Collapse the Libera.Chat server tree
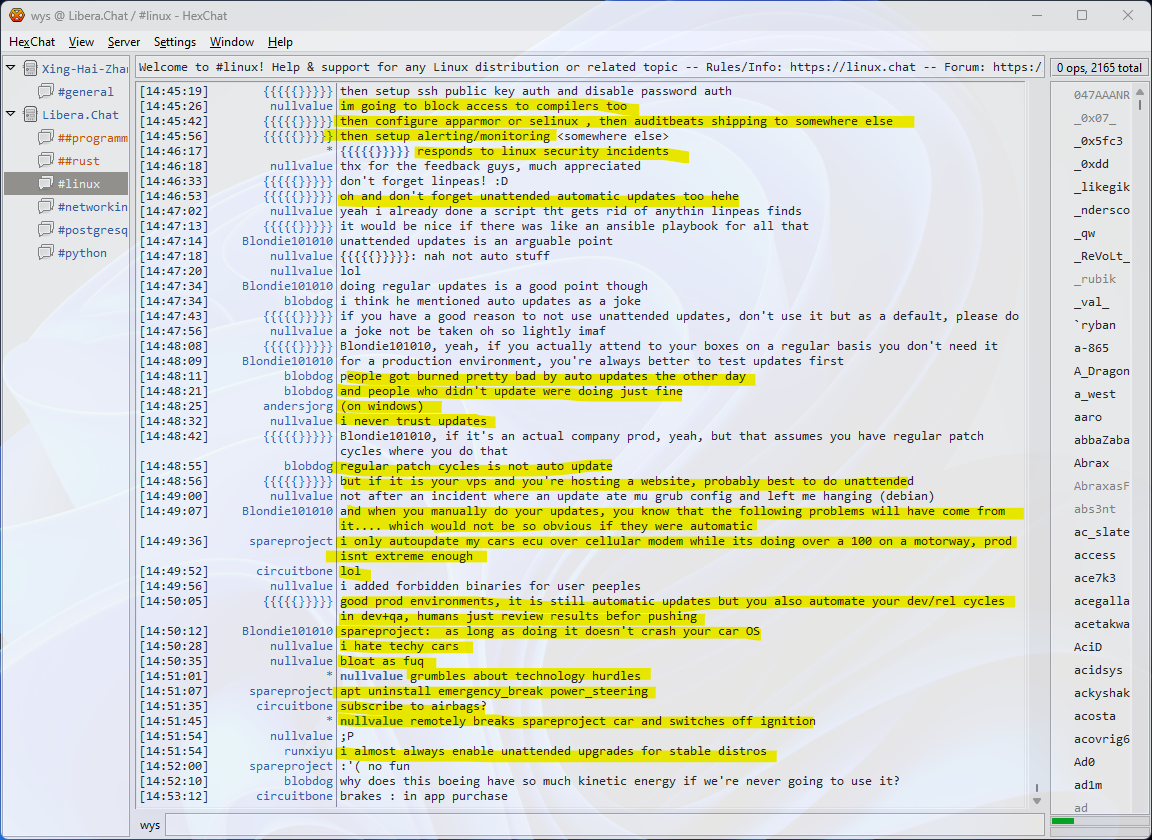The width and height of the screenshot is (1152, 840). 11,115
